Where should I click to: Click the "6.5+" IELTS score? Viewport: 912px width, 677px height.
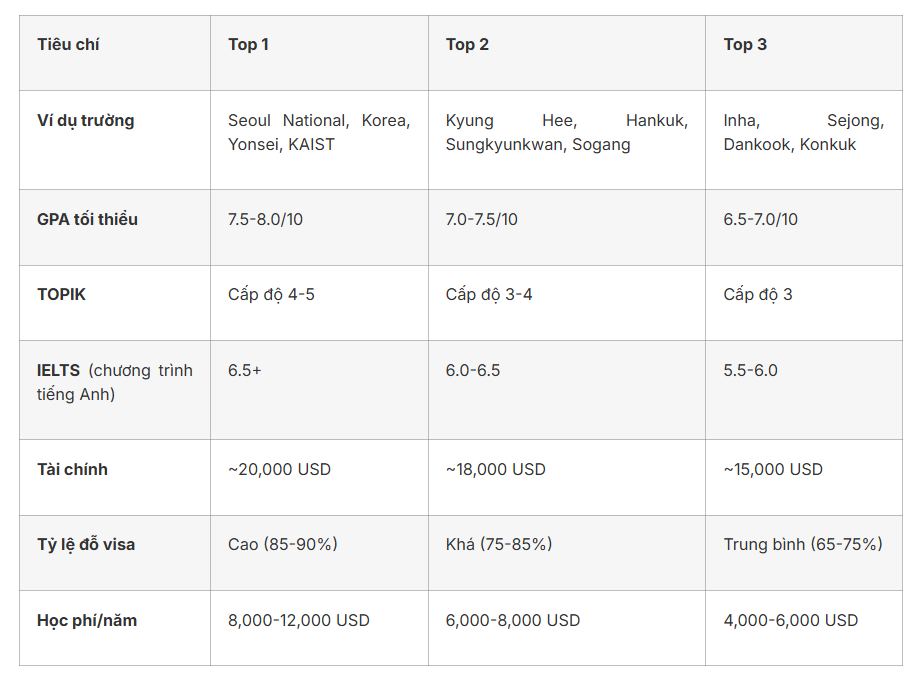coord(244,370)
